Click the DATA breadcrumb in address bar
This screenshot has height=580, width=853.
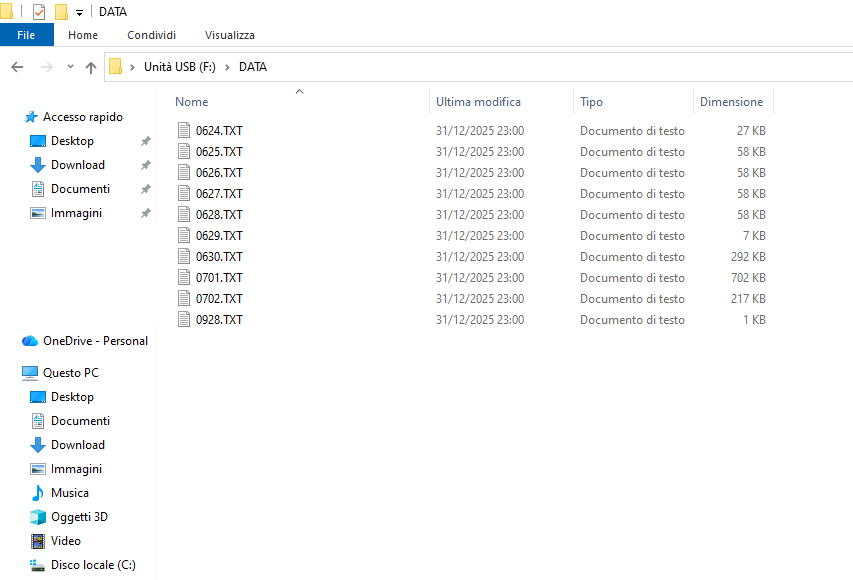click(253, 67)
